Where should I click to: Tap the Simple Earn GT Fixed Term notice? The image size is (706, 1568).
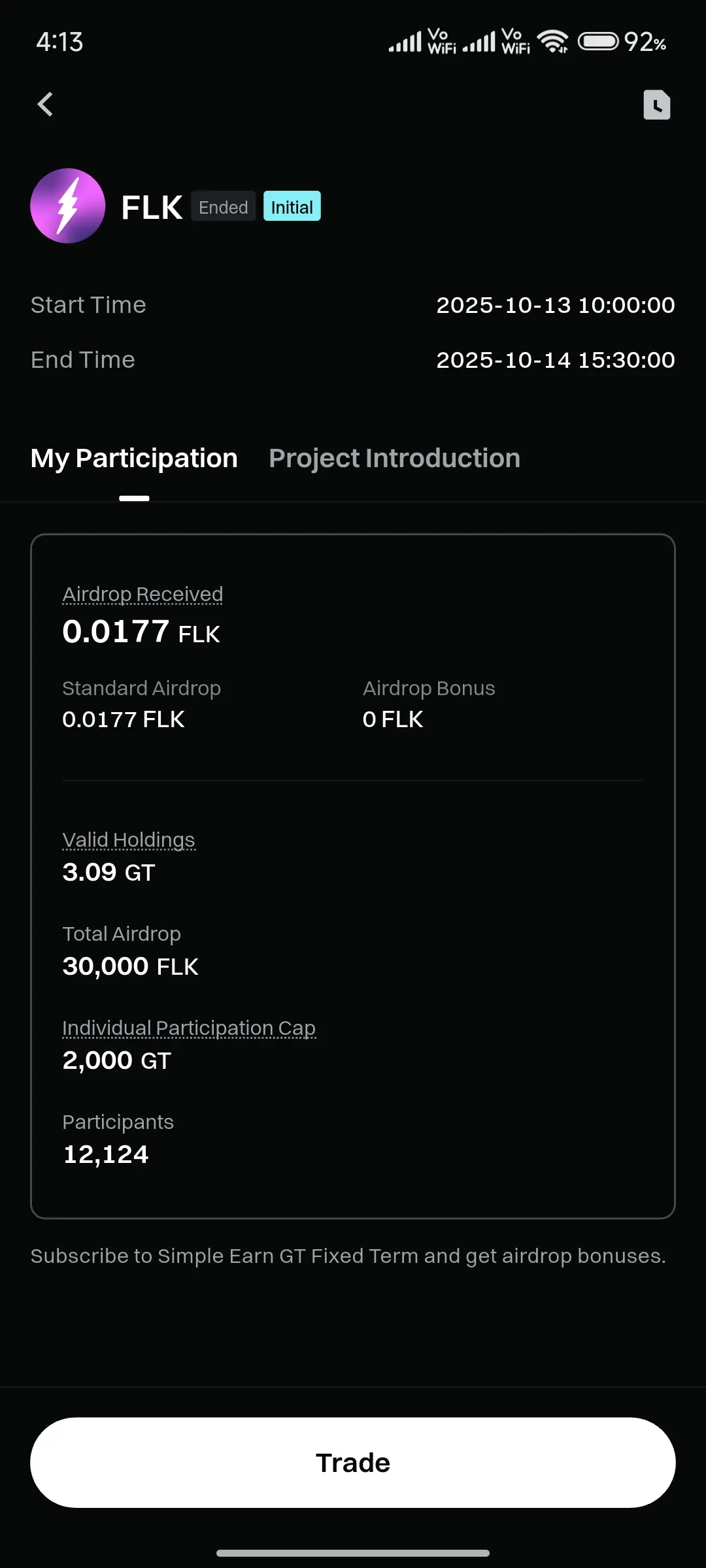(x=348, y=1256)
